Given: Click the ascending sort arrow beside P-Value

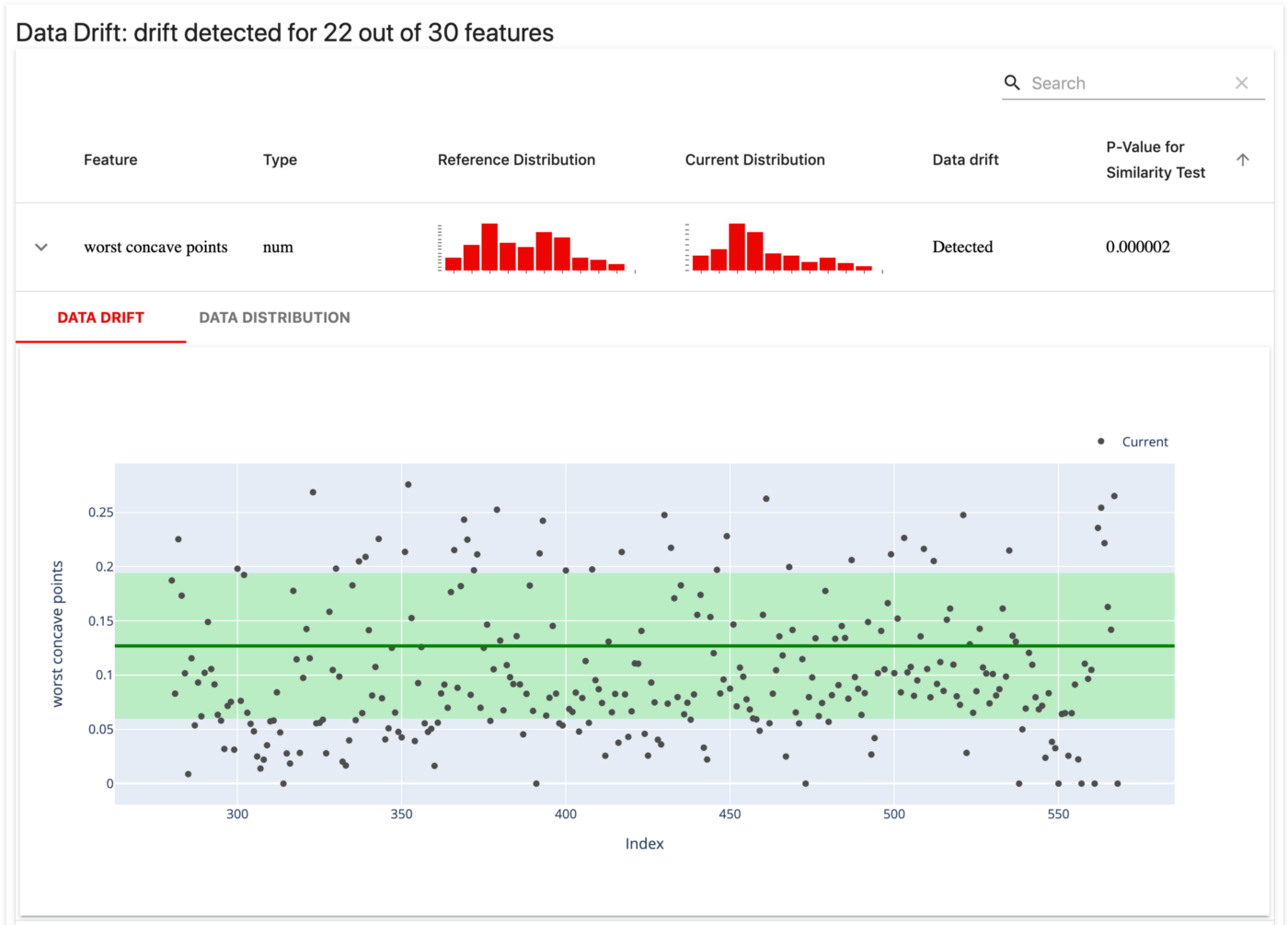Looking at the screenshot, I should pos(1244,158).
